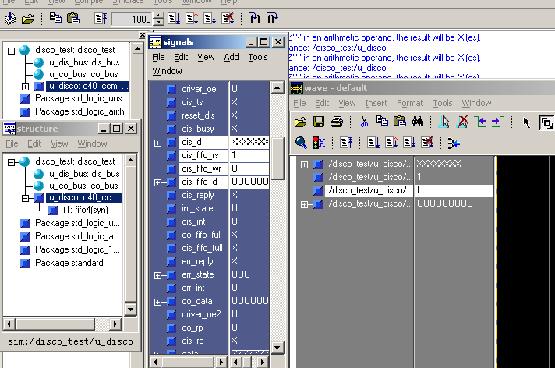Expand the co_data bus in the signals window
The height and width of the screenshot is (368, 555).
coord(158,302)
